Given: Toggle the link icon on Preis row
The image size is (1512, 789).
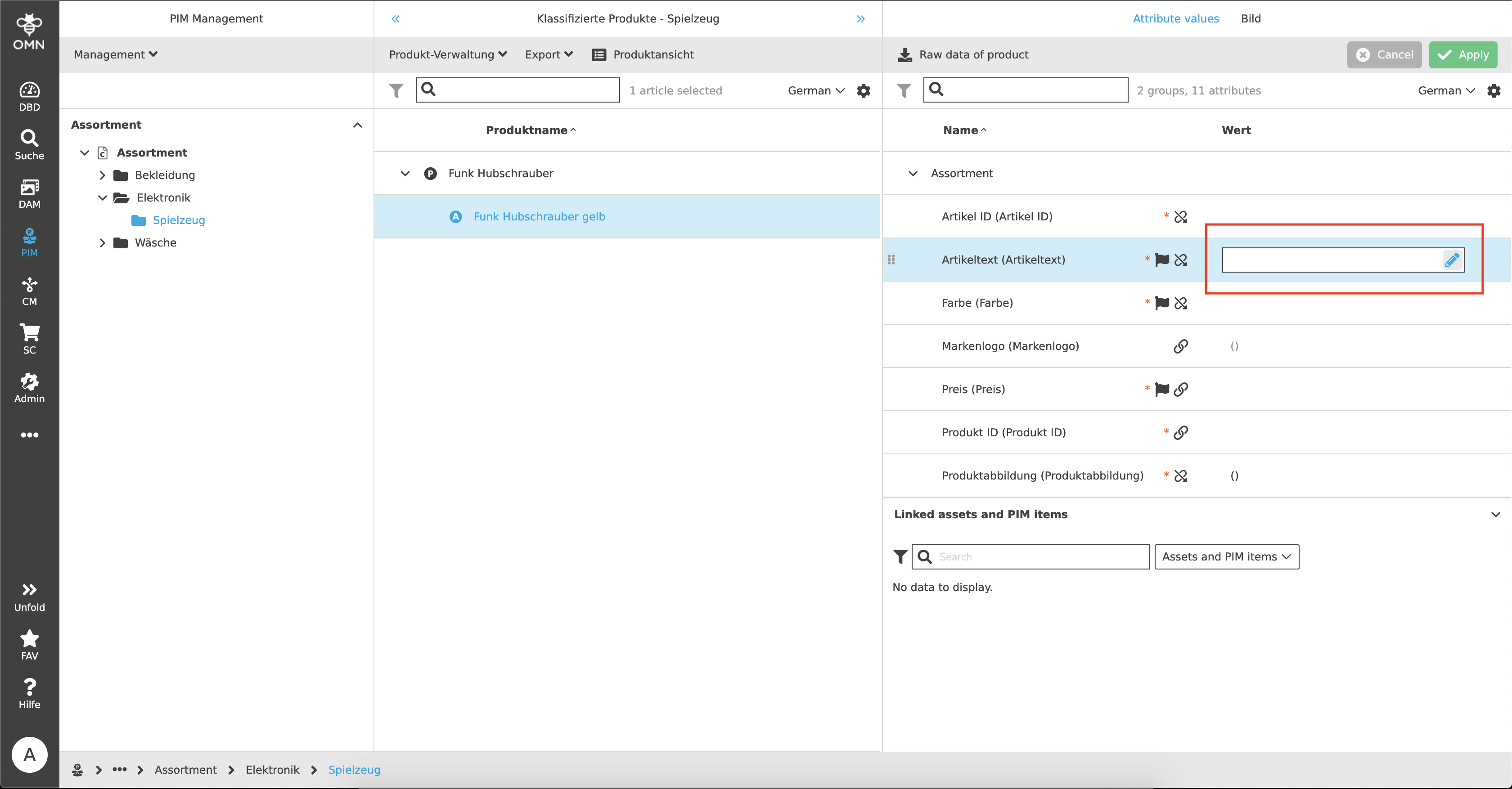Looking at the screenshot, I should 1181,390.
